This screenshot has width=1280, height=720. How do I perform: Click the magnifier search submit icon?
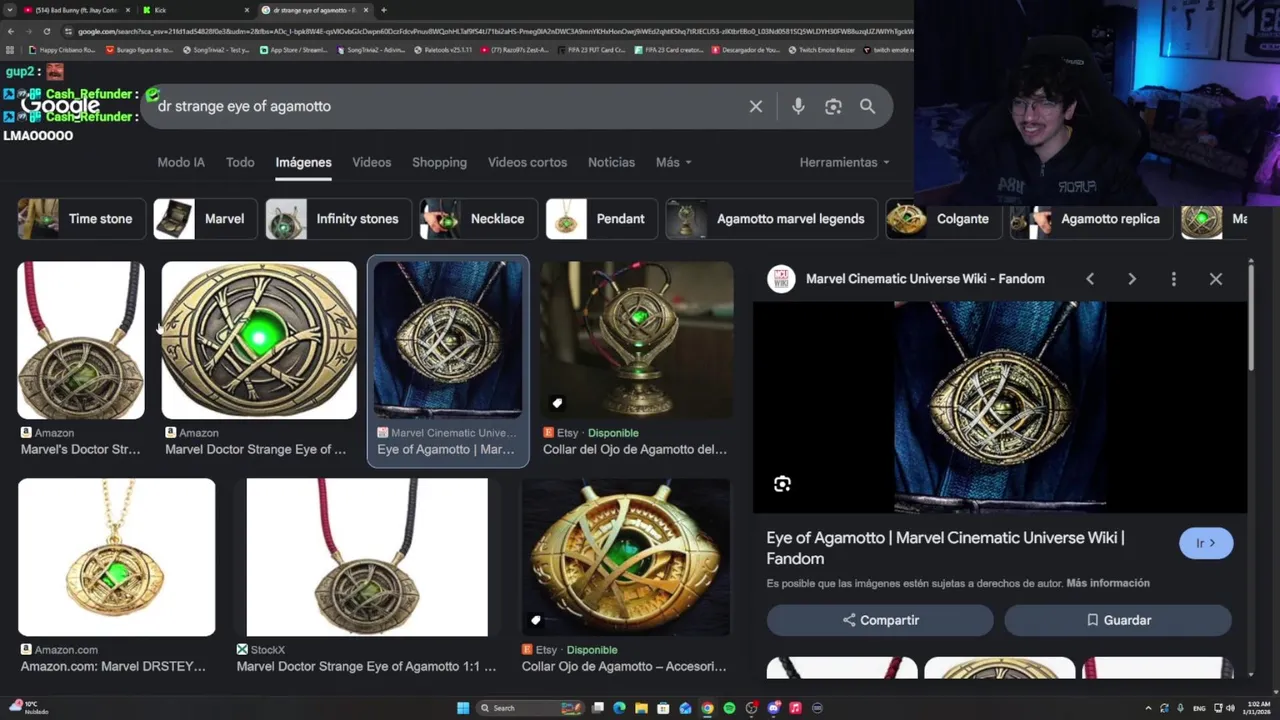pyautogui.click(x=867, y=106)
